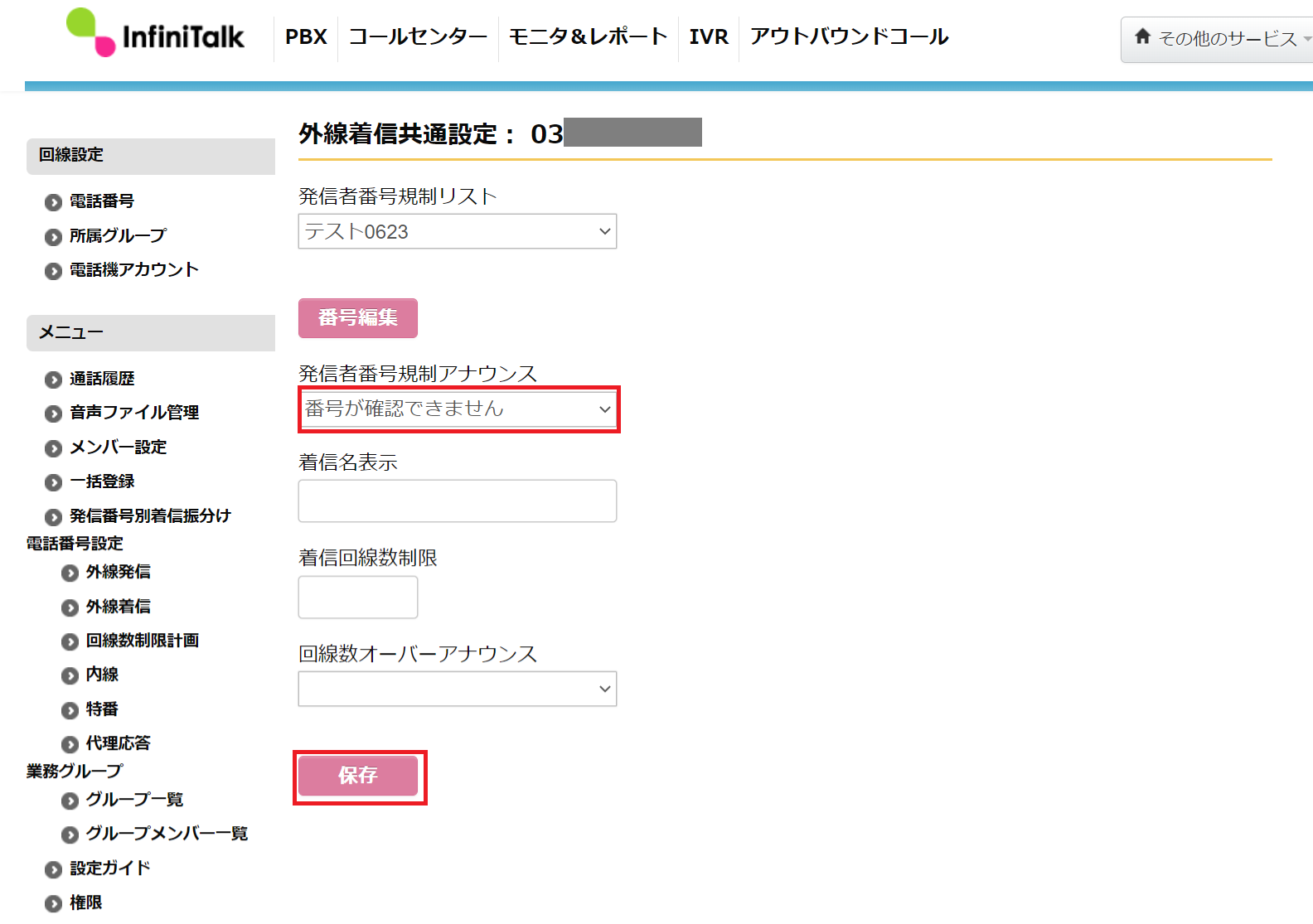The height and width of the screenshot is (924, 1313).
Task: Click arrow icon beside 権限
Action: click(54, 903)
